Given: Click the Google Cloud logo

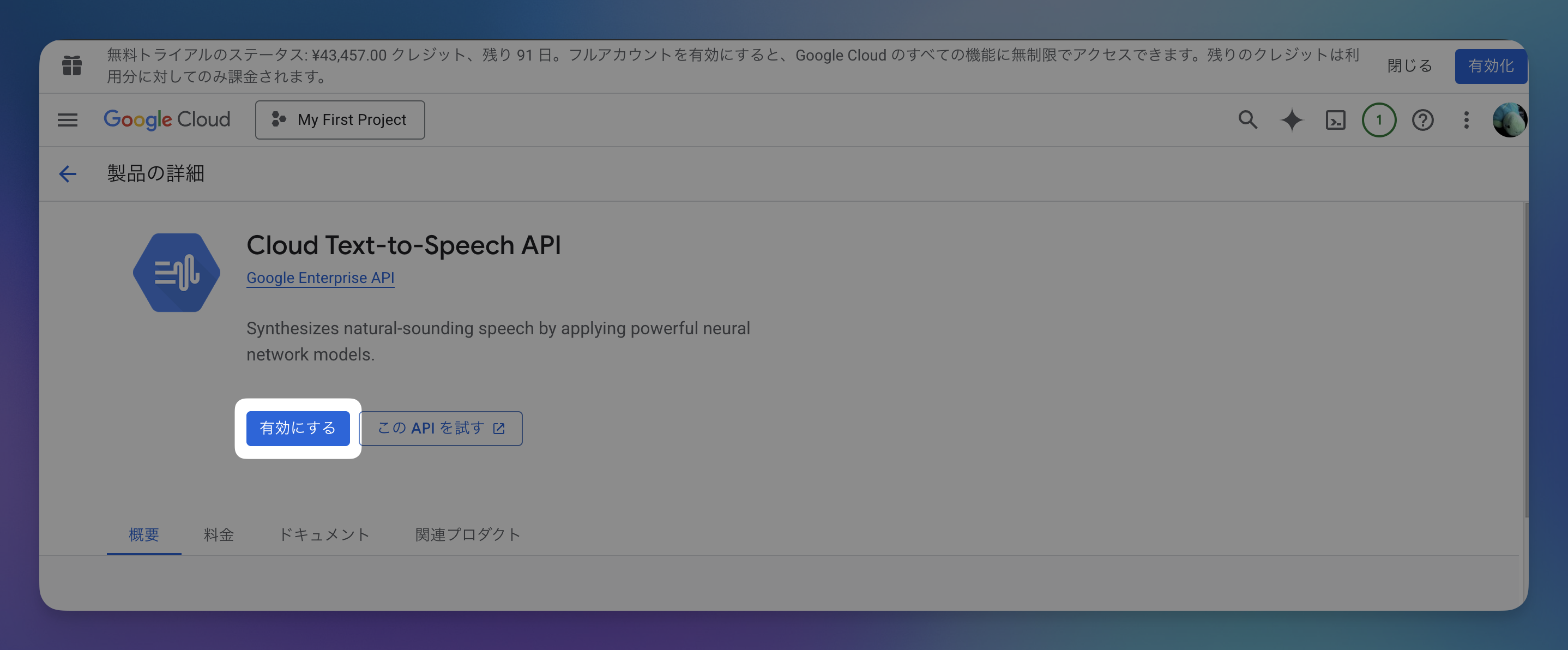Looking at the screenshot, I should pyautogui.click(x=167, y=120).
